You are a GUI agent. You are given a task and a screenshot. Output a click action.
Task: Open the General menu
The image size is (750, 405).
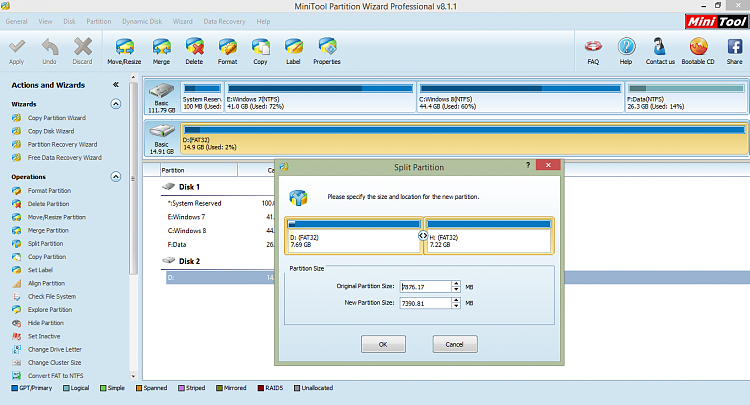16,22
